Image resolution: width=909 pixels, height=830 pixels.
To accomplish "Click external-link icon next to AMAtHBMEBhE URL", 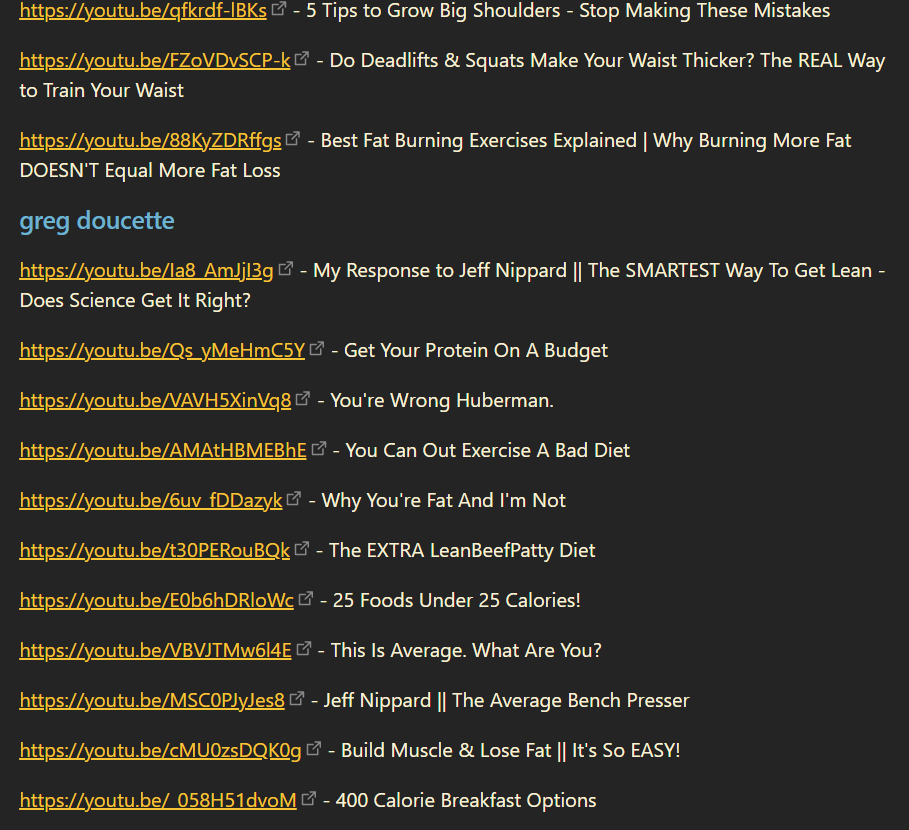I will [318, 448].
